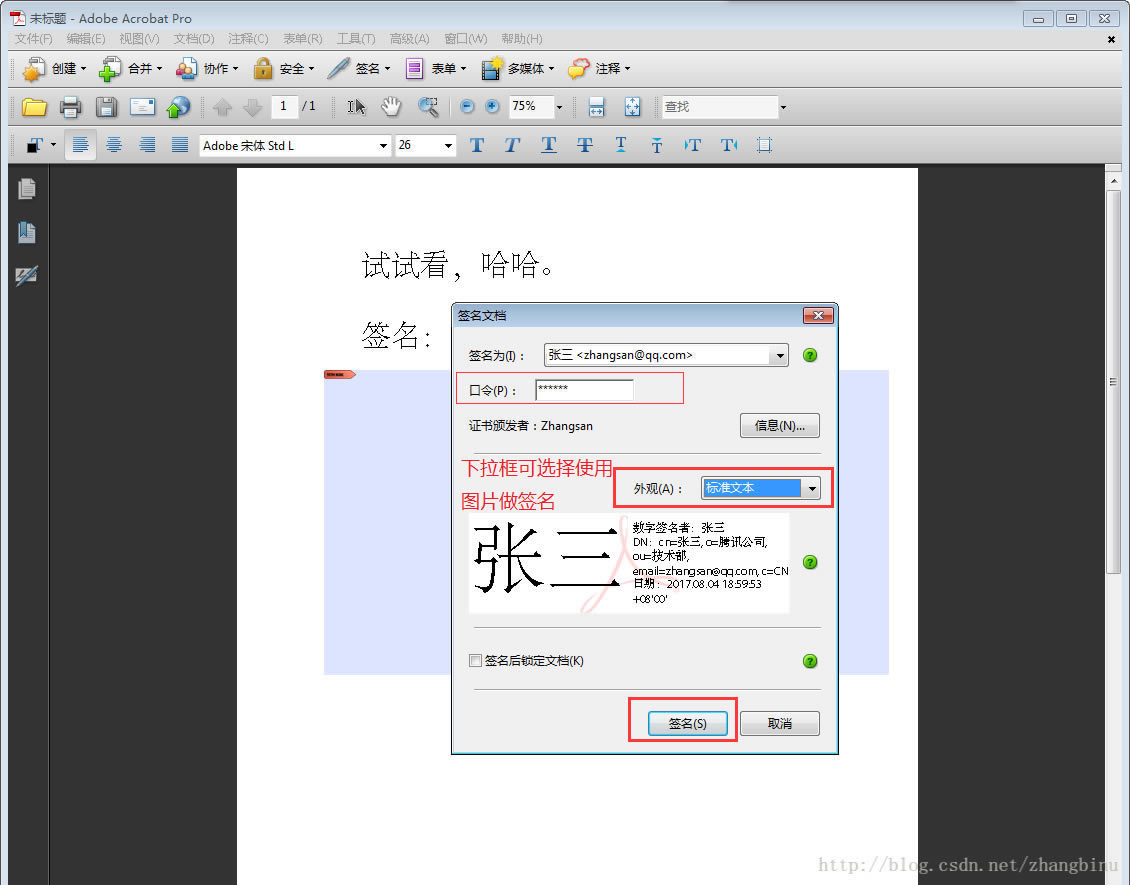Click the Info (信息) button

pos(780,426)
